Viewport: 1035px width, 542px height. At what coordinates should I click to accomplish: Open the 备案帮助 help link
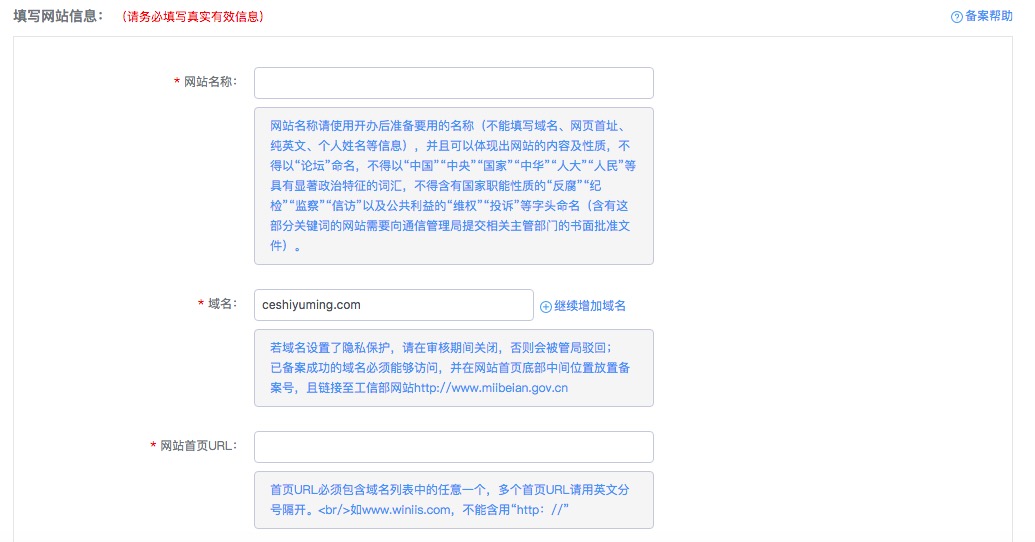pyautogui.click(x=988, y=17)
